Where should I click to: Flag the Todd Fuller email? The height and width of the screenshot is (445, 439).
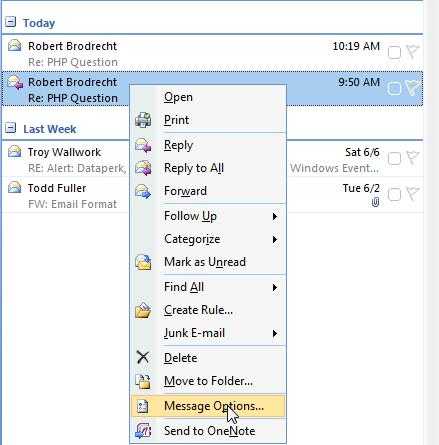tap(412, 194)
